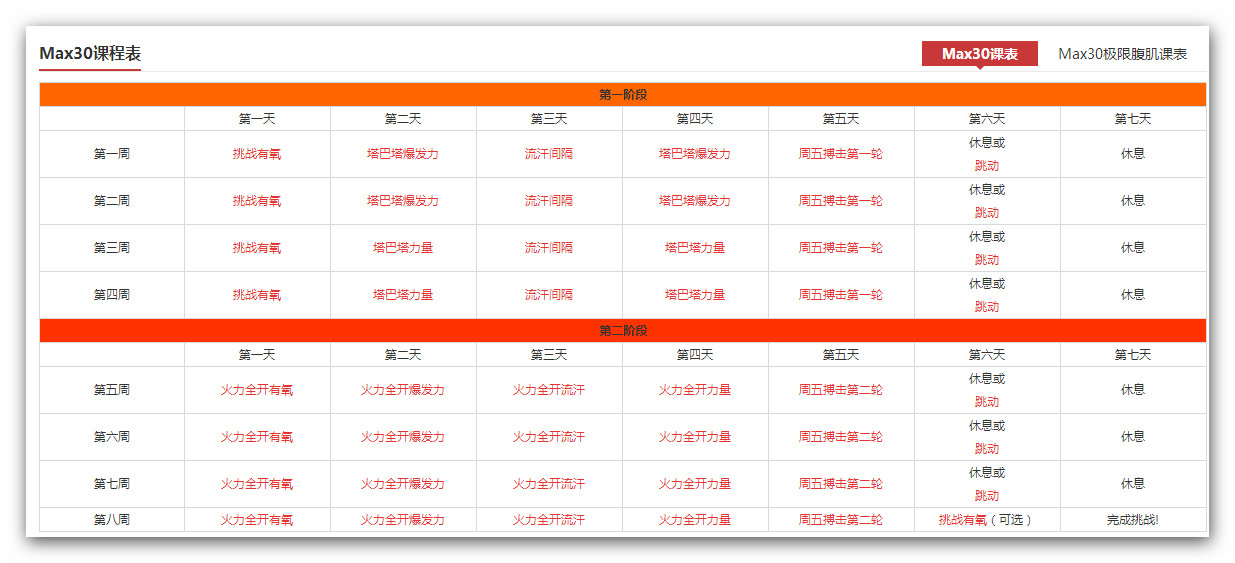Open 火力全开爆发力 in the 第六周 row

tap(403, 437)
